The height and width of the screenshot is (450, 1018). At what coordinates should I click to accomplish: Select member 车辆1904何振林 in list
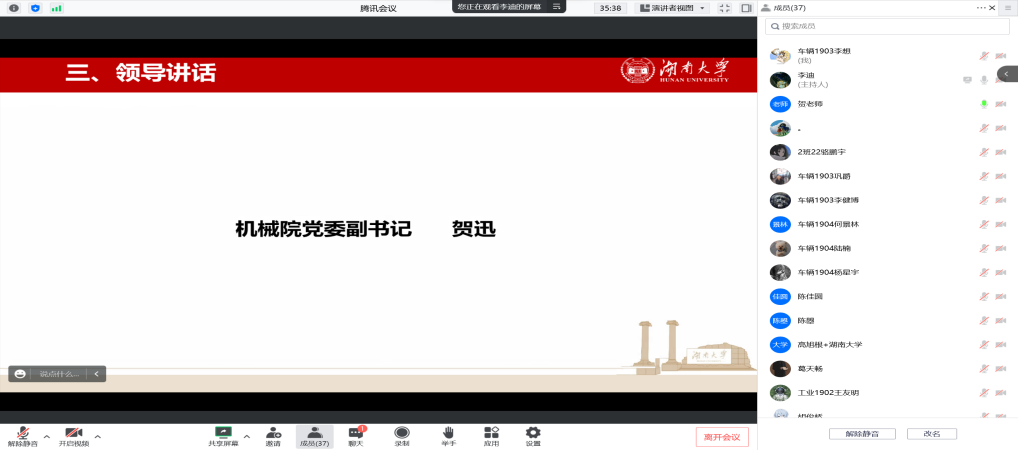828,224
